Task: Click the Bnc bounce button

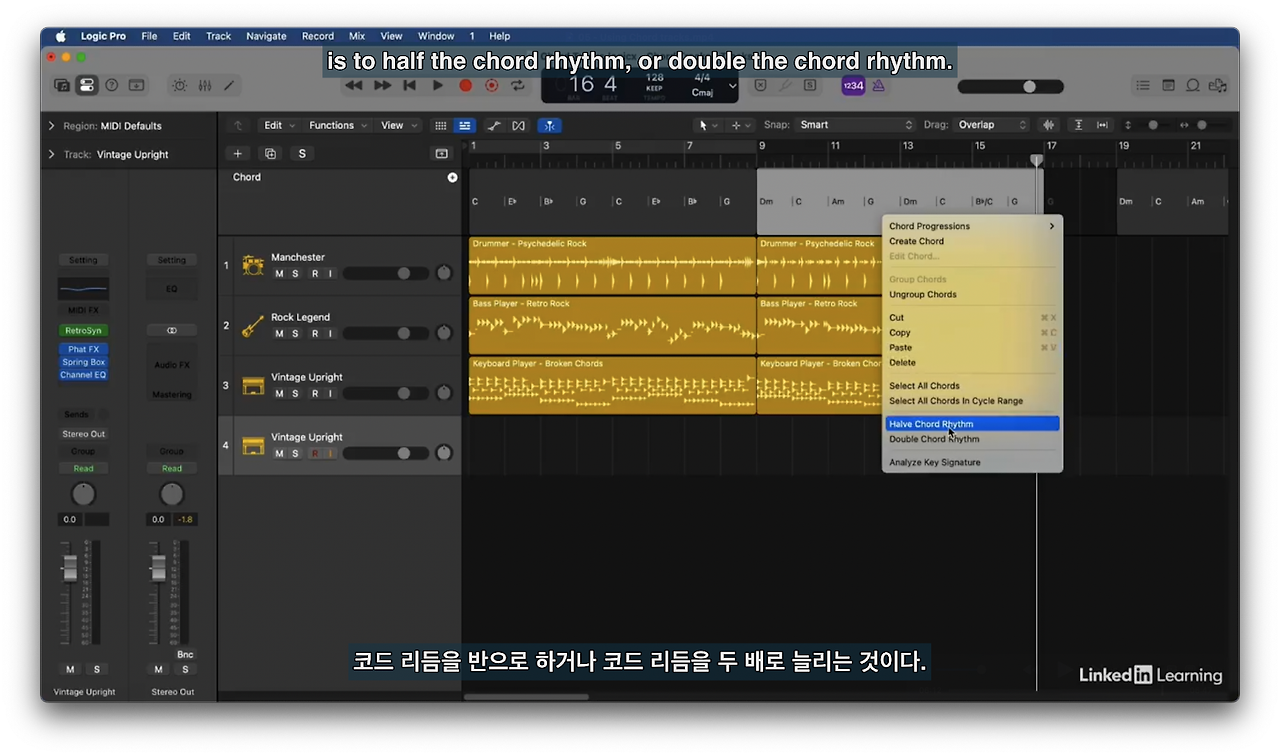Action: tap(185, 654)
